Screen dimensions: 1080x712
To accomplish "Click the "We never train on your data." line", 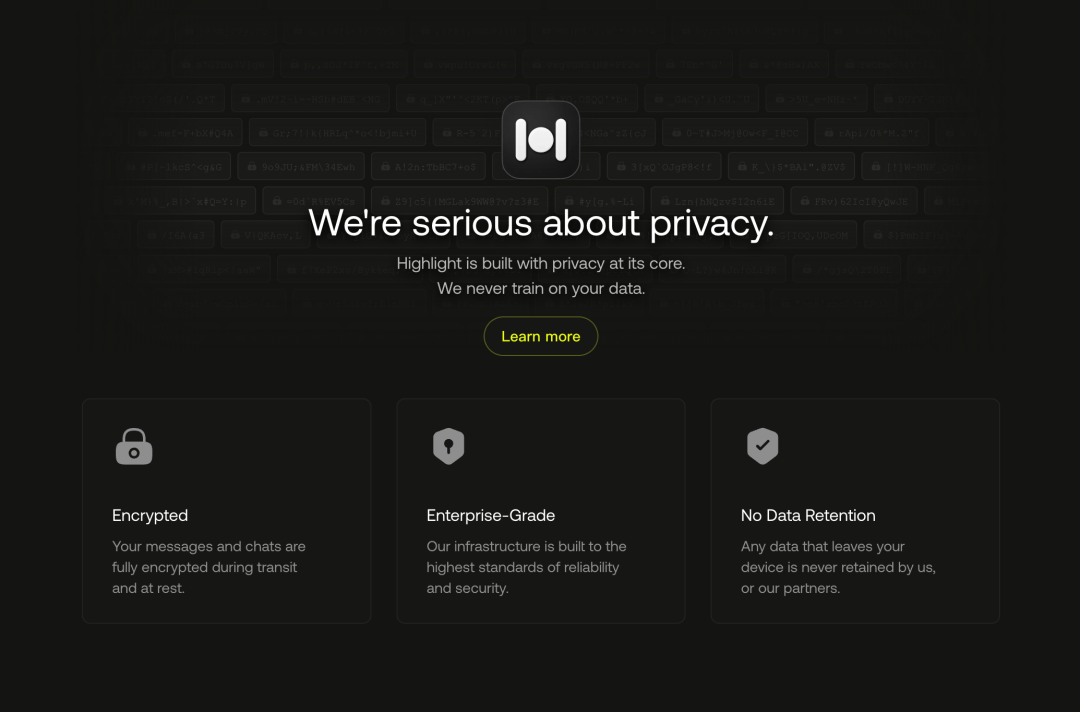I will (x=540, y=289).
